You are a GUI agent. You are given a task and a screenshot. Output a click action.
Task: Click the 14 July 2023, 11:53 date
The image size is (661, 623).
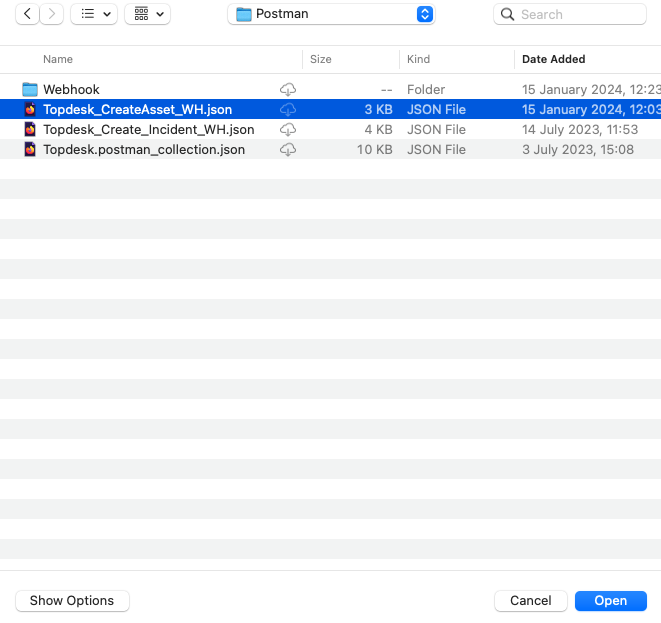click(580, 129)
